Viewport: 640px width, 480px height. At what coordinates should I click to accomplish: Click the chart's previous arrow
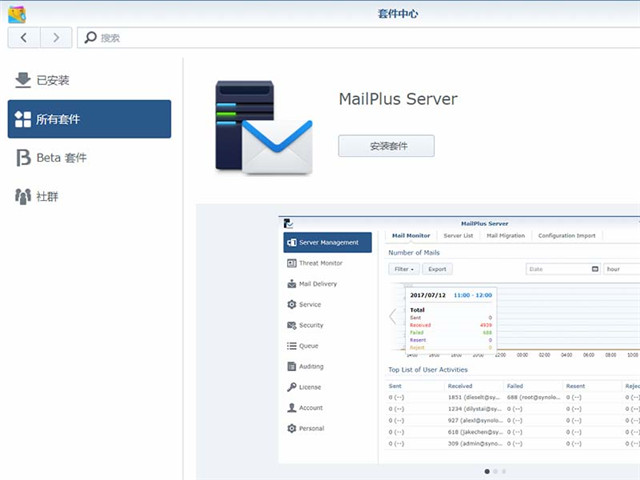click(x=393, y=316)
